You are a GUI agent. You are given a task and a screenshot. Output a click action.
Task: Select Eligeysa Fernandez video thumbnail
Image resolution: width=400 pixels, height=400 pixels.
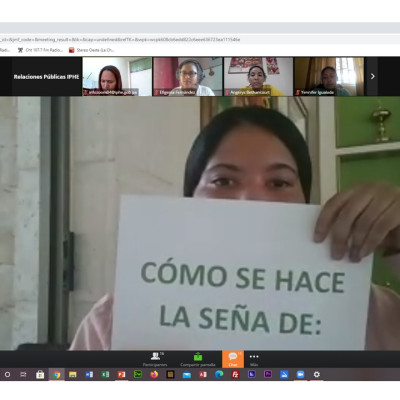click(188, 77)
